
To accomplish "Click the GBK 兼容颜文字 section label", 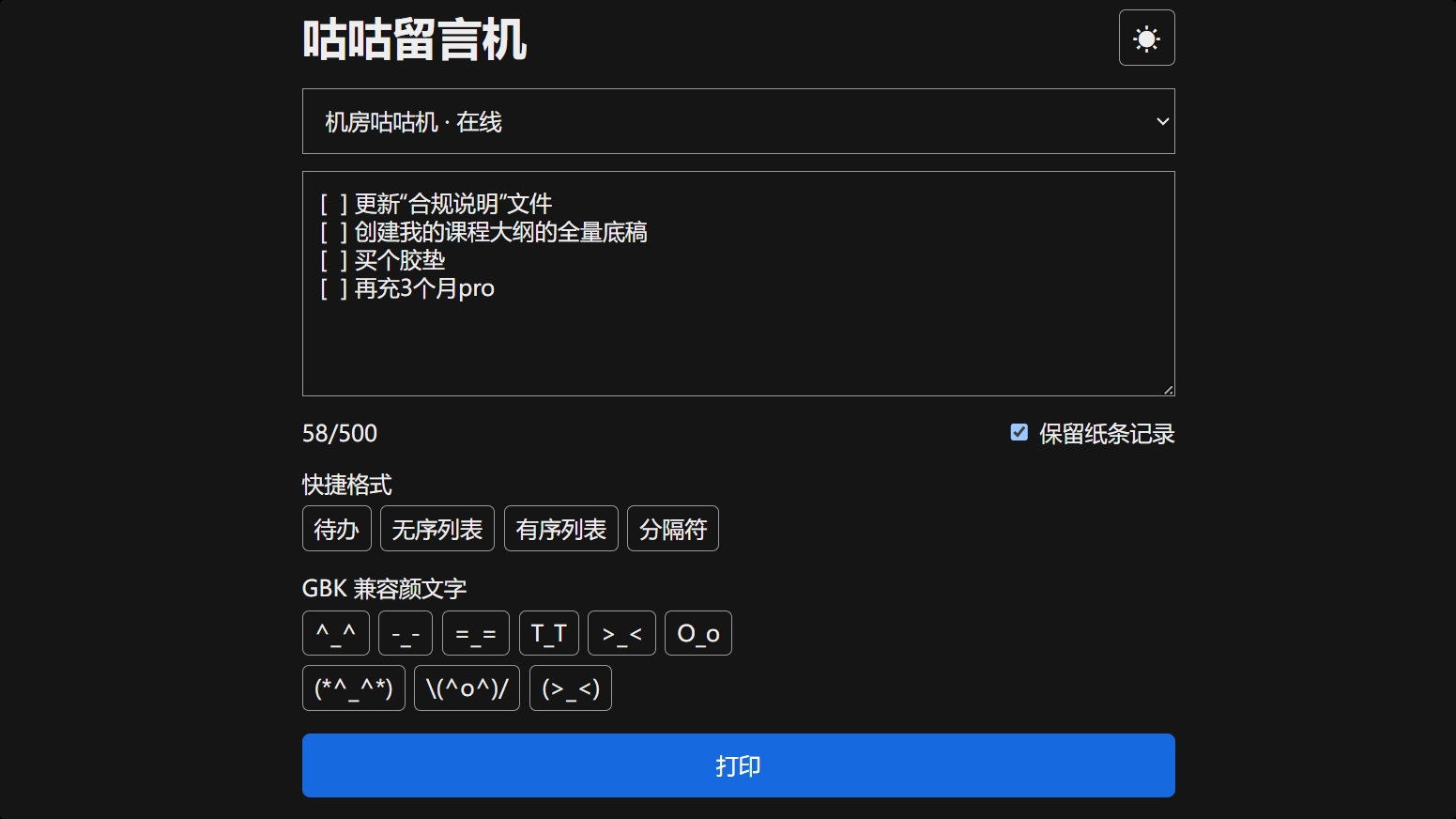I will point(384,589).
